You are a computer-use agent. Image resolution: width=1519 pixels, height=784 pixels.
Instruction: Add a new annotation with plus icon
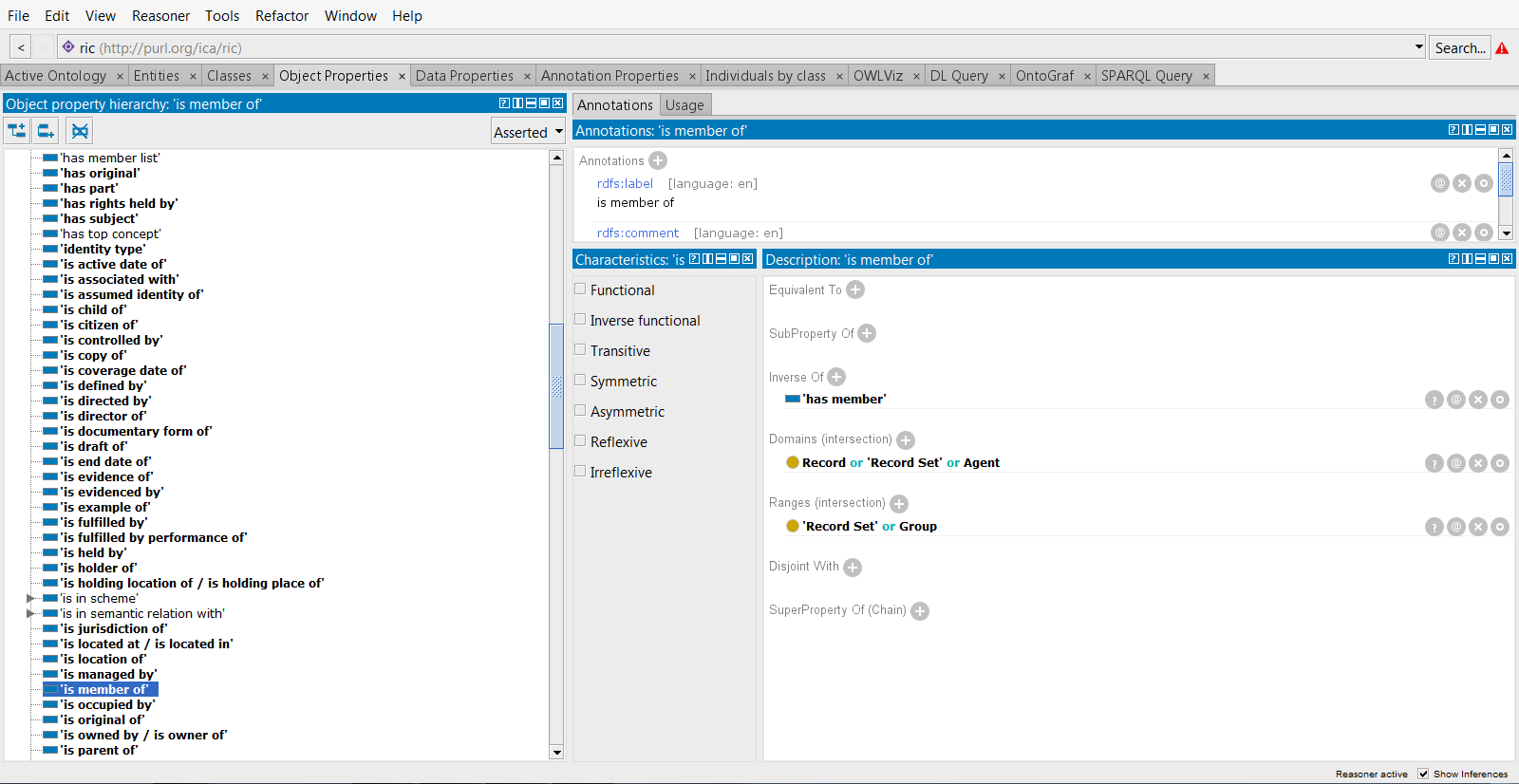658,160
